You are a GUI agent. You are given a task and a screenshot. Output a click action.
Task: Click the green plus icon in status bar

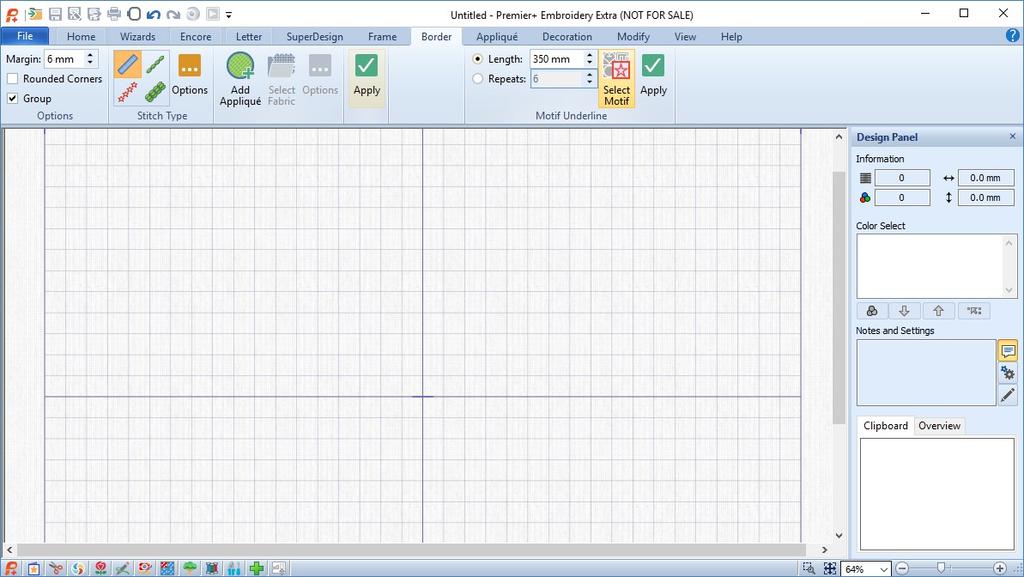point(257,568)
